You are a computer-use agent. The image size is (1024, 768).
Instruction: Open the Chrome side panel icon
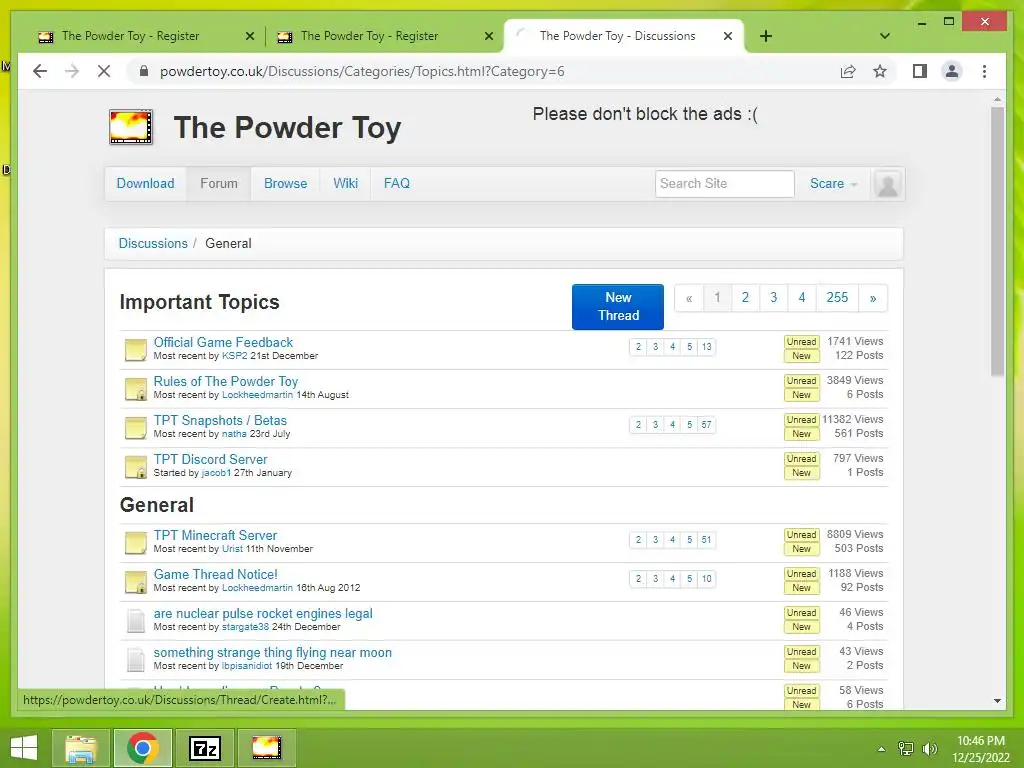coord(920,71)
